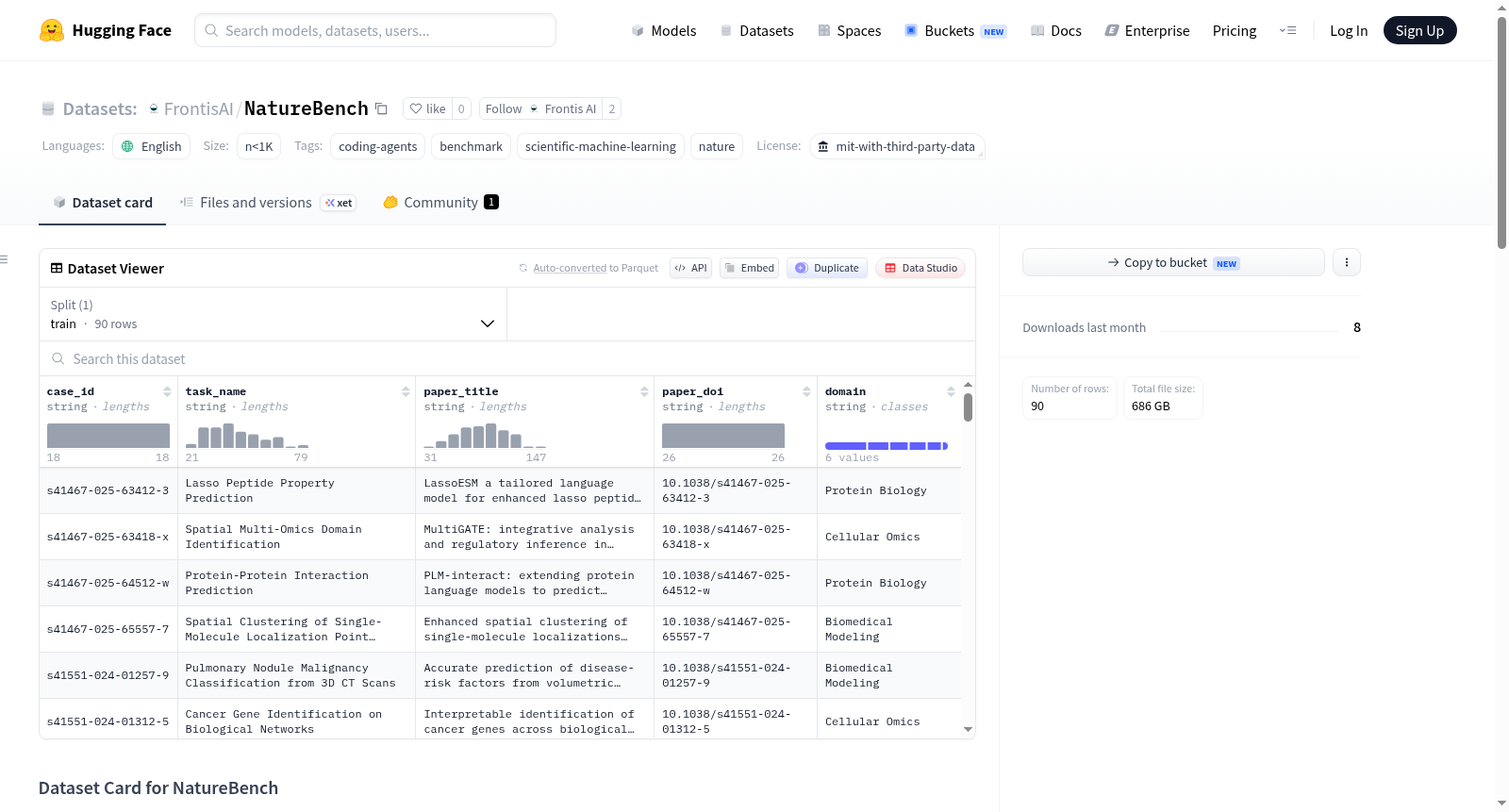Select the Cancer Gene Identification cell
Screen dimensions: 1509x812
coord(296,719)
